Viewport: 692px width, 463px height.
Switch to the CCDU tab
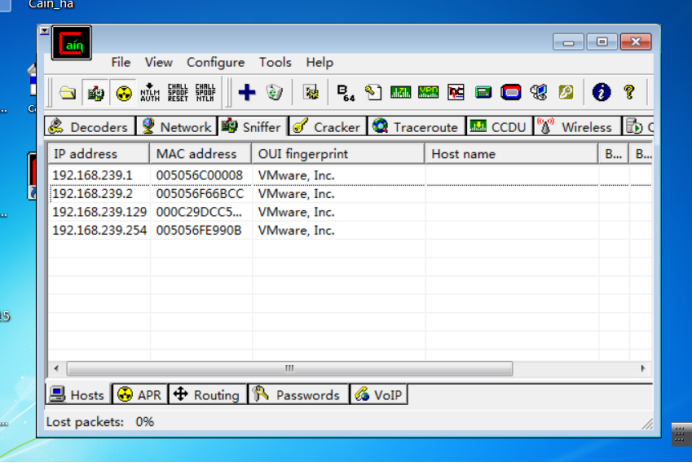pyautogui.click(x=499, y=127)
